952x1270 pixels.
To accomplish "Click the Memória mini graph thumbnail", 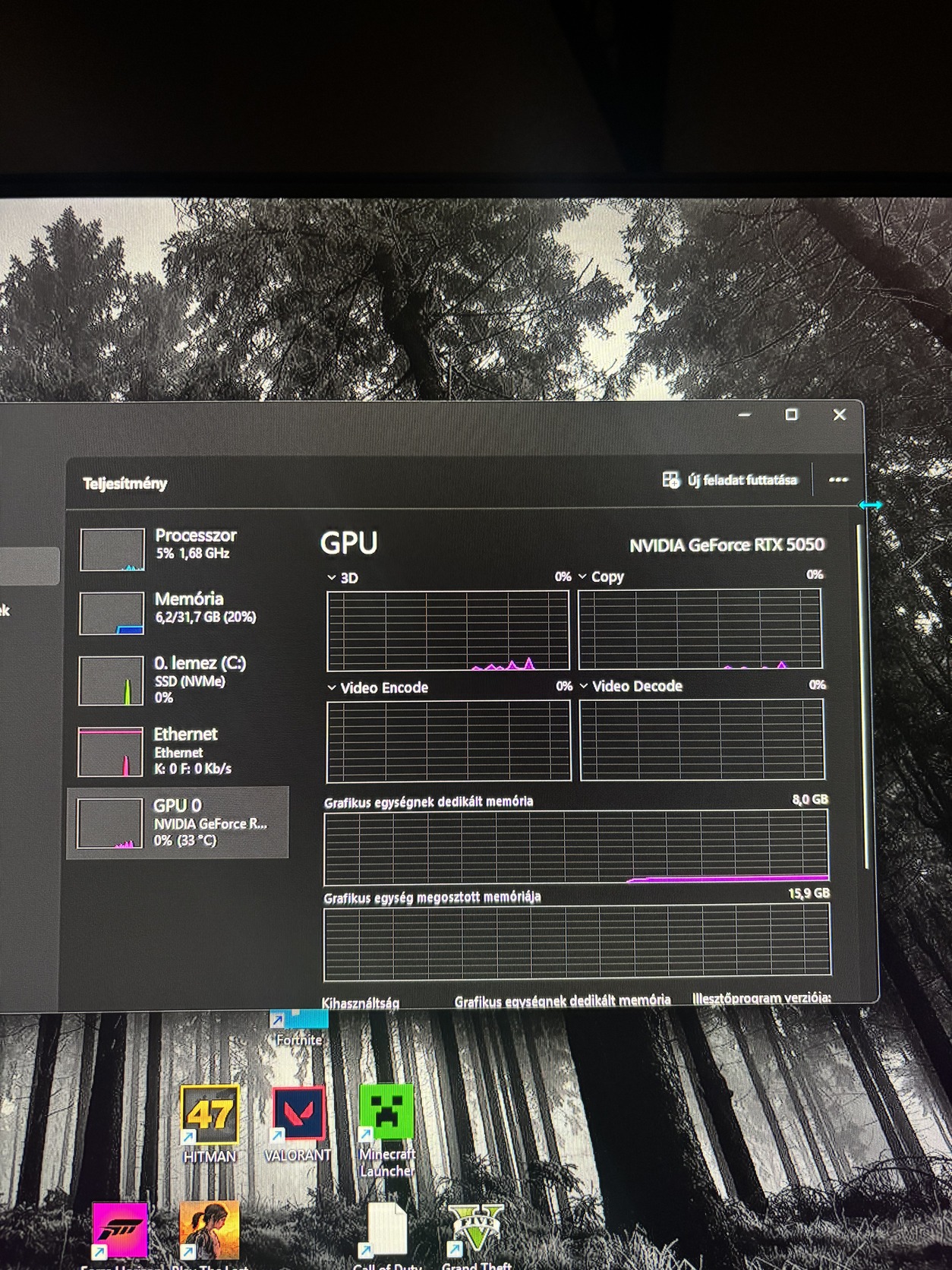I will [112, 613].
